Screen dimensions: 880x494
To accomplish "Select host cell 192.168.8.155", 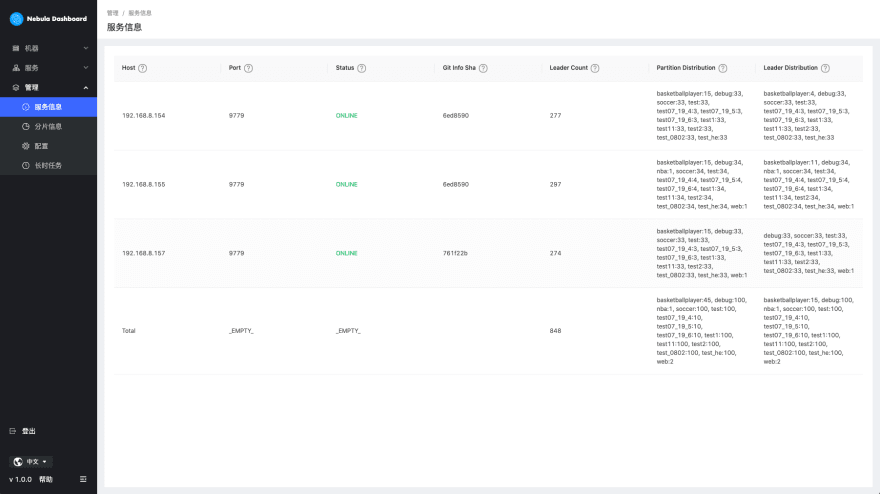I will click(144, 184).
